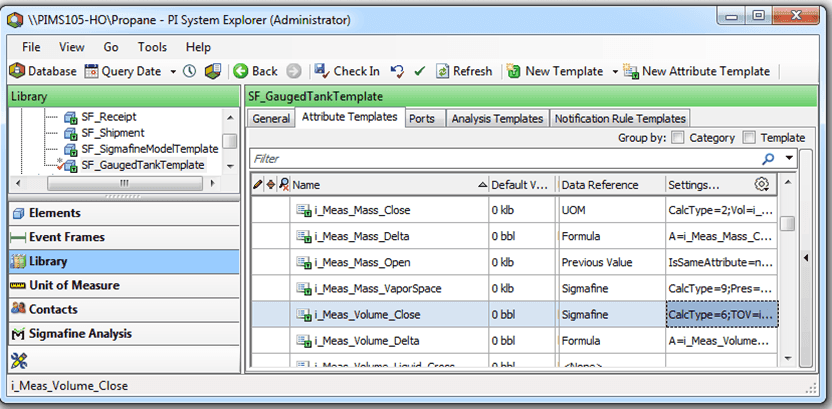832x409 pixels.
Task: Click the i_Meas_Mass_VaporSpace attribute icon
Action: point(304,289)
